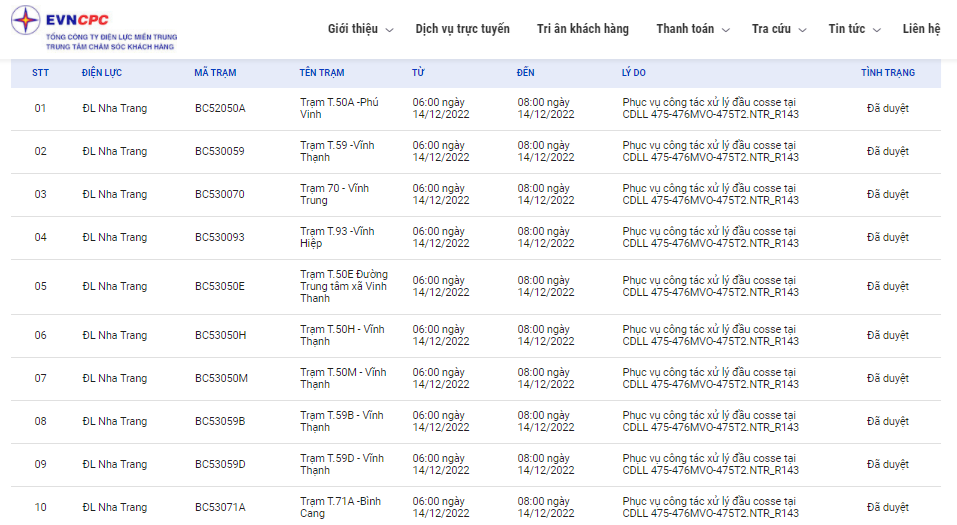Expand the Giới thiệu dropdown chevron
The width and height of the screenshot is (957, 525).
pos(390,30)
